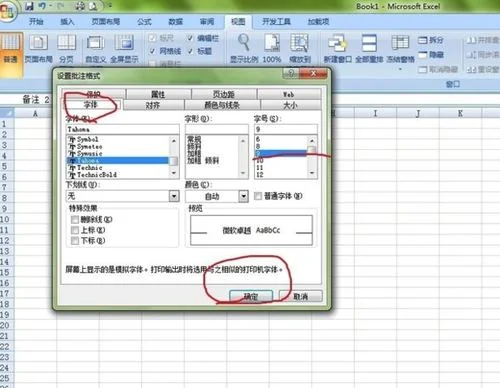Screen dimensions: 500x388
Task: Open the 开始 Home ribbon tab
Action: 36,22
